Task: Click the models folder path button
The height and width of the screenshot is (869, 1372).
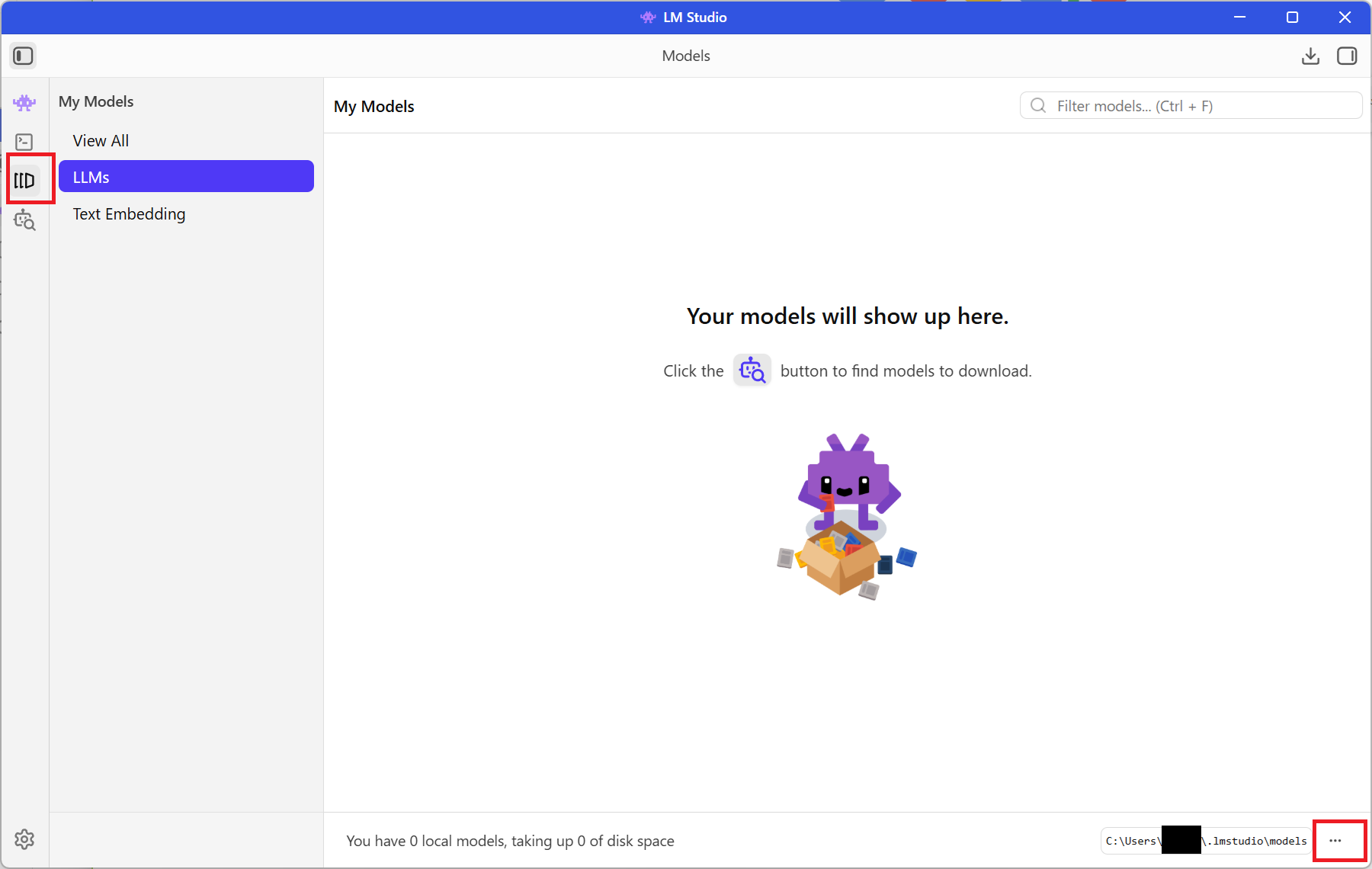Action: pos(1206,841)
